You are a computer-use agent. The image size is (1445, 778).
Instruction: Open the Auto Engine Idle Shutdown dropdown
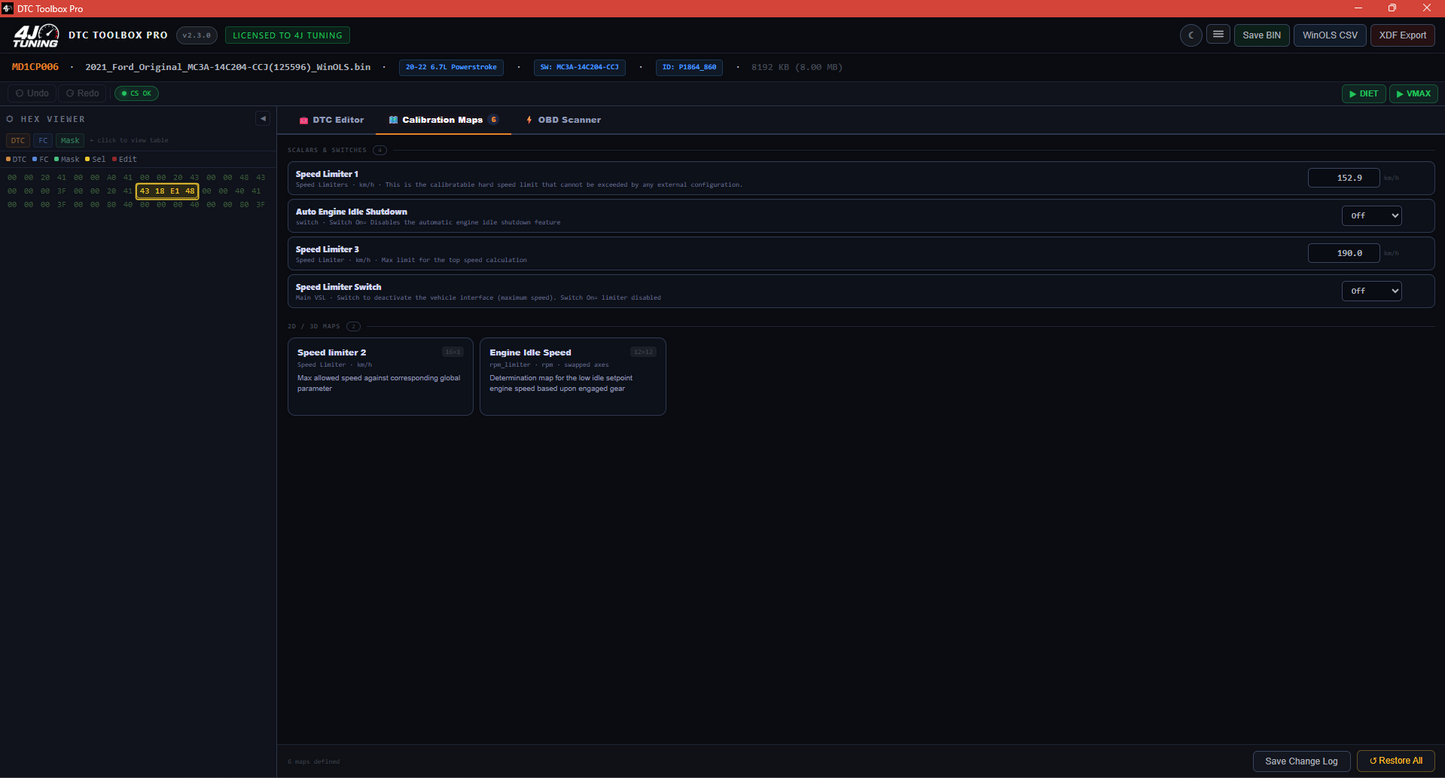[1371, 215]
